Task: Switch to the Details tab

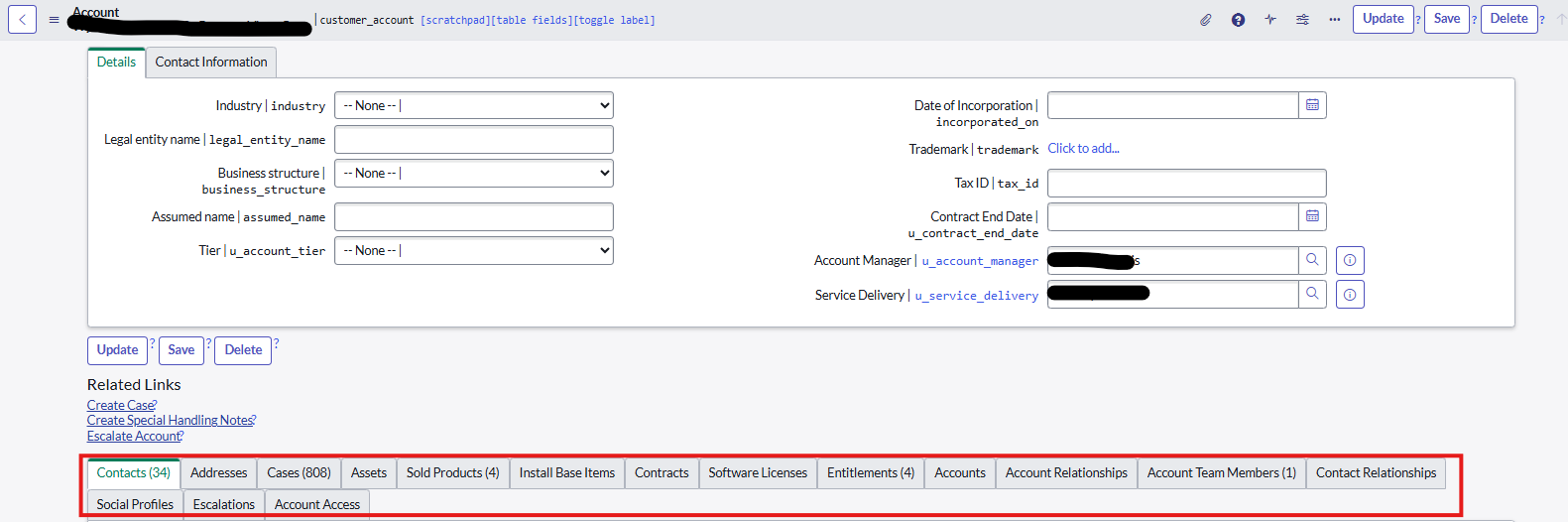Action: (x=116, y=63)
